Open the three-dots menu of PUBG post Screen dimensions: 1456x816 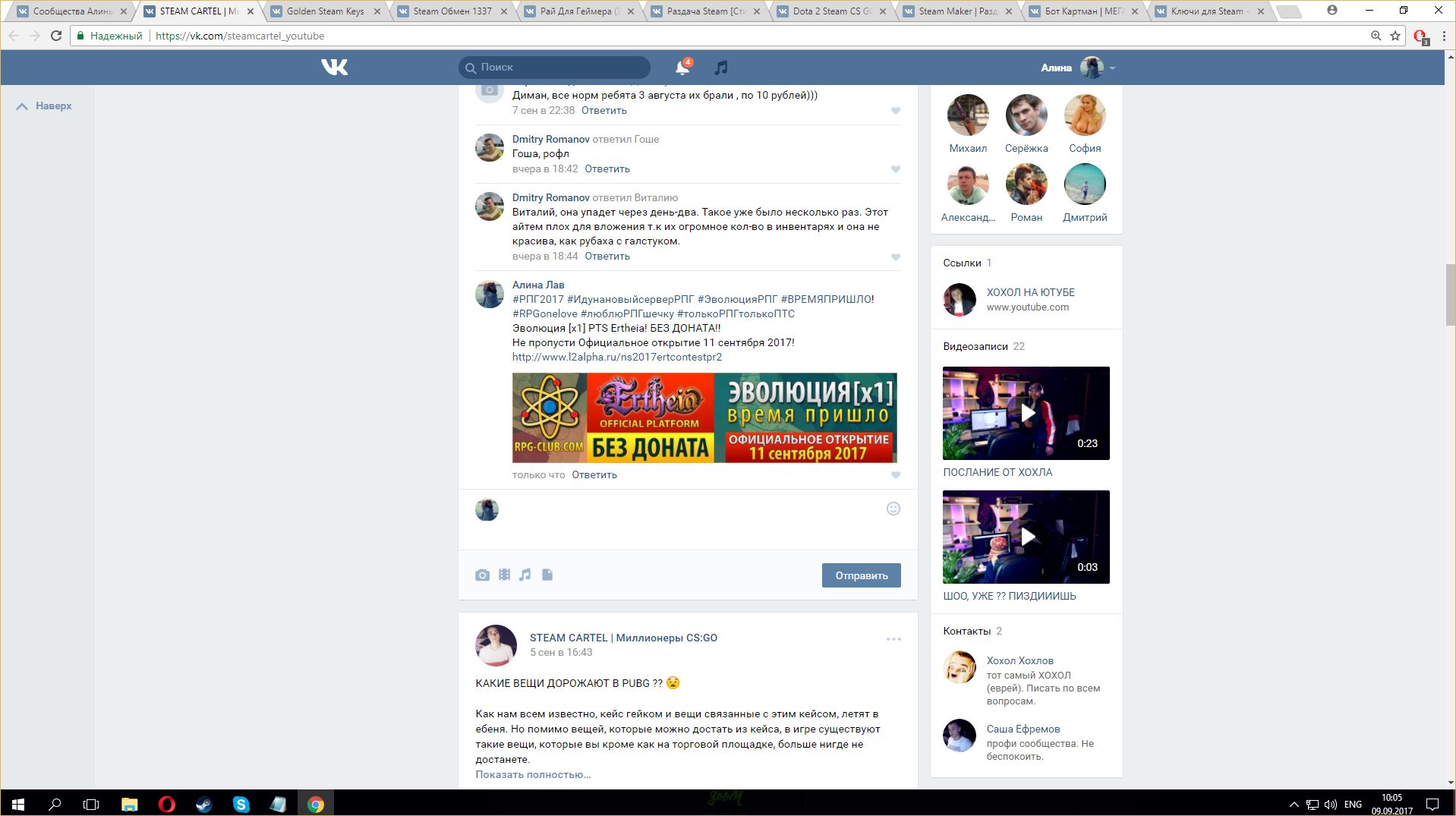pyautogui.click(x=893, y=639)
